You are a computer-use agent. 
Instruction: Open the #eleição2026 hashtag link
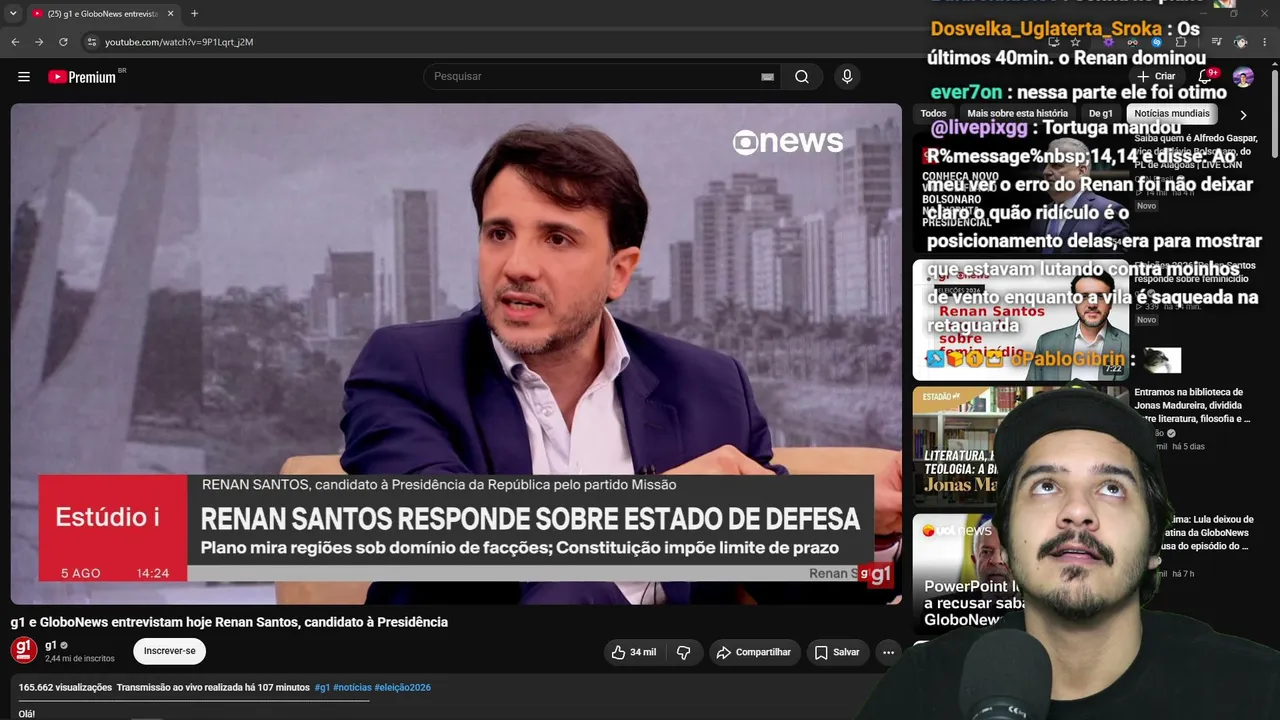(403, 688)
